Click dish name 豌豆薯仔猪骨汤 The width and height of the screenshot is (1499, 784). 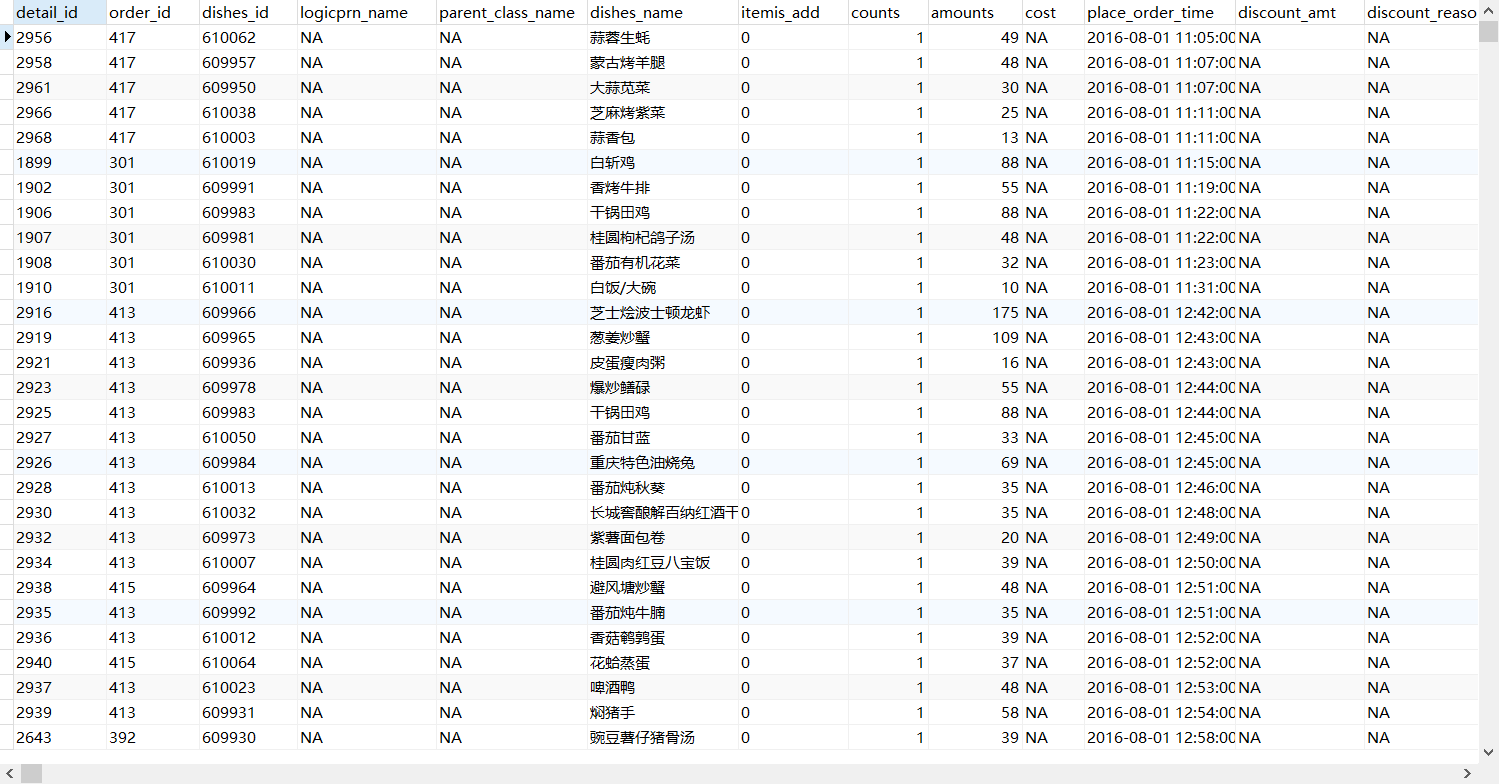coord(642,737)
